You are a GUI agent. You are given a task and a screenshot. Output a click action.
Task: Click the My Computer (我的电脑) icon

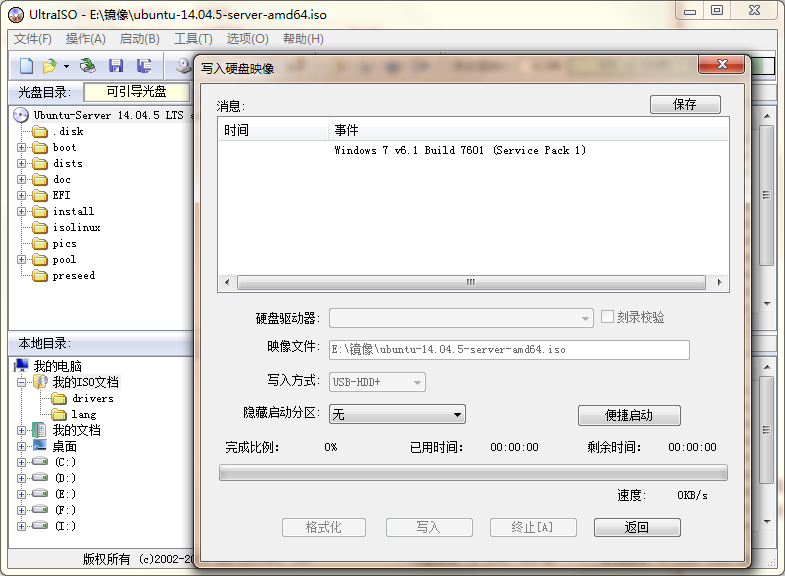click(x=22, y=366)
